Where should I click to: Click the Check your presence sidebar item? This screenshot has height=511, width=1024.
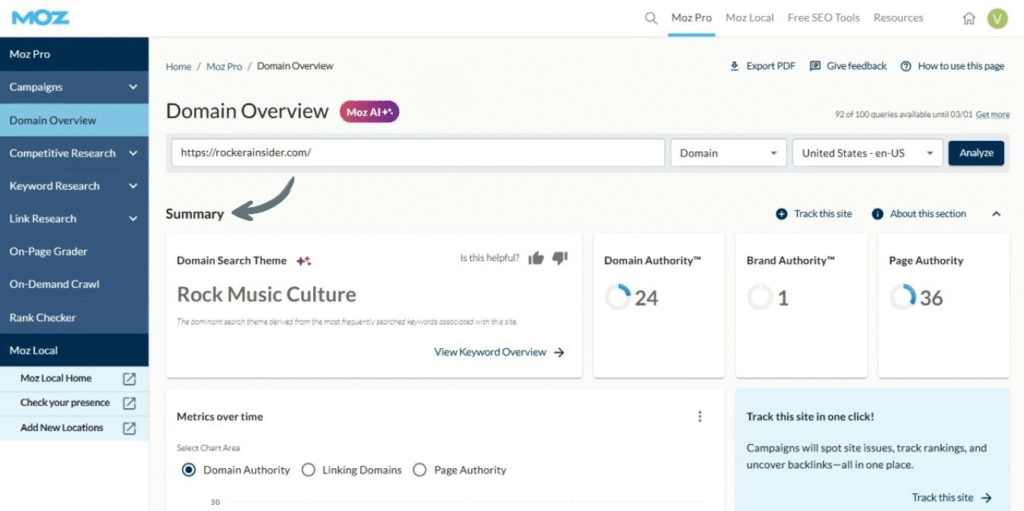(74, 403)
